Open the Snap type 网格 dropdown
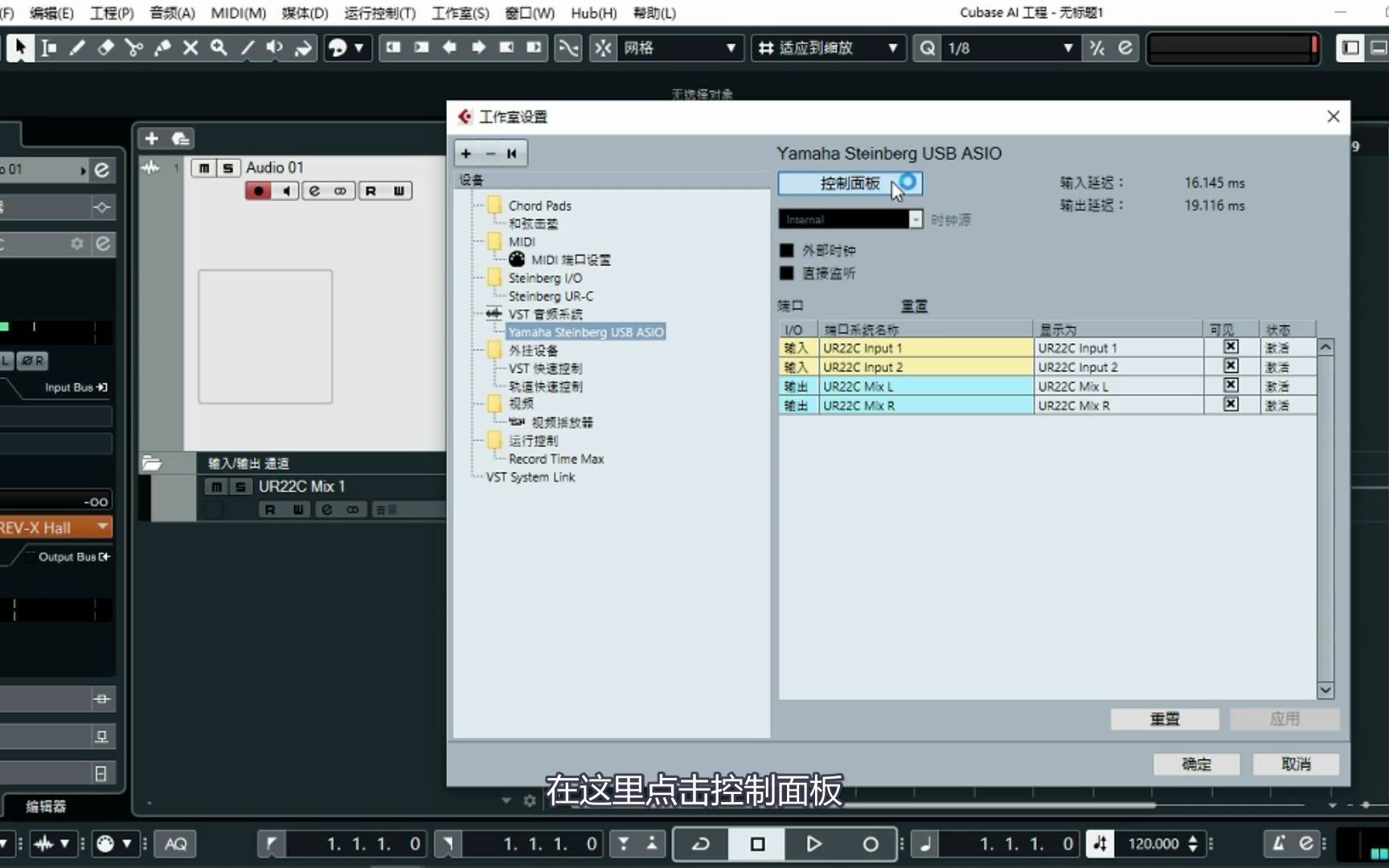Image resolution: width=1389 pixels, height=868 pixels. click(x=679, y=47)
